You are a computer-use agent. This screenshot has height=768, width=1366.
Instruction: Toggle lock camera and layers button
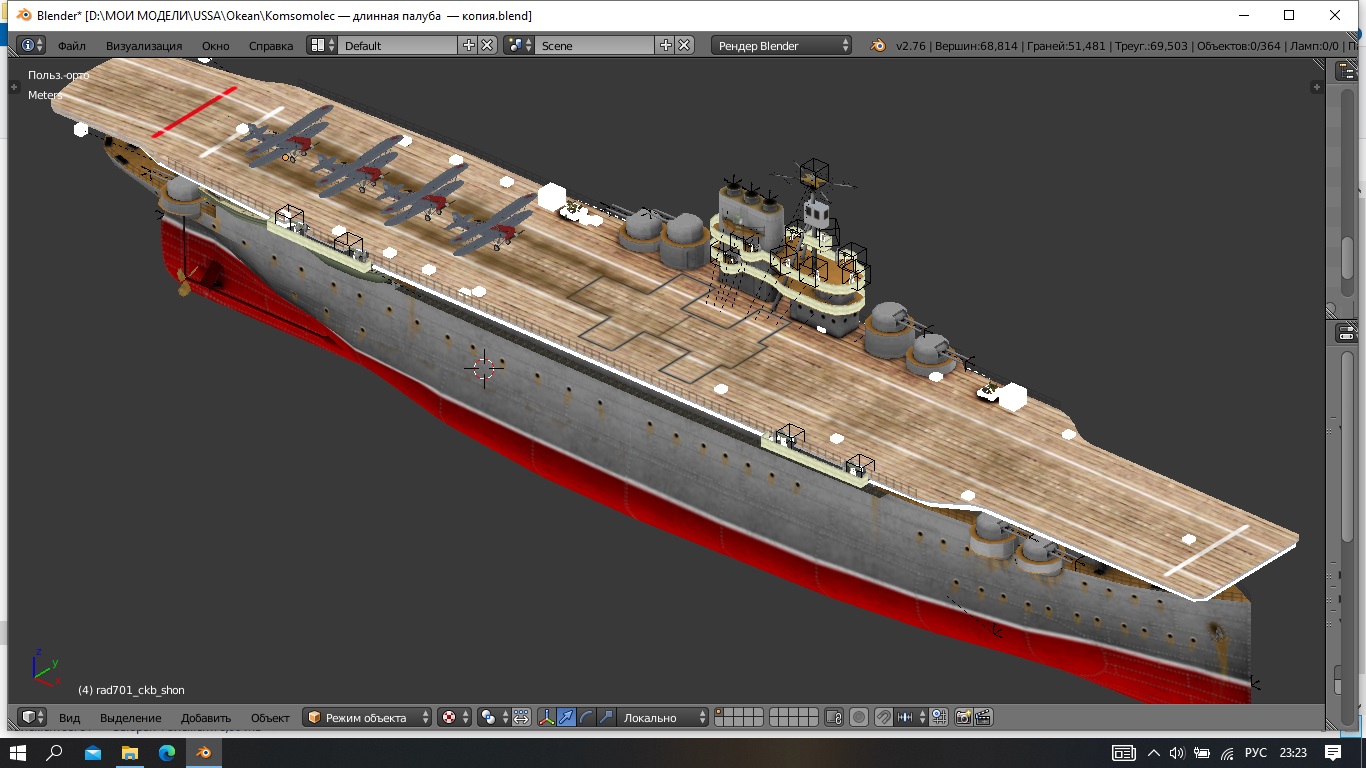[834, 717]
